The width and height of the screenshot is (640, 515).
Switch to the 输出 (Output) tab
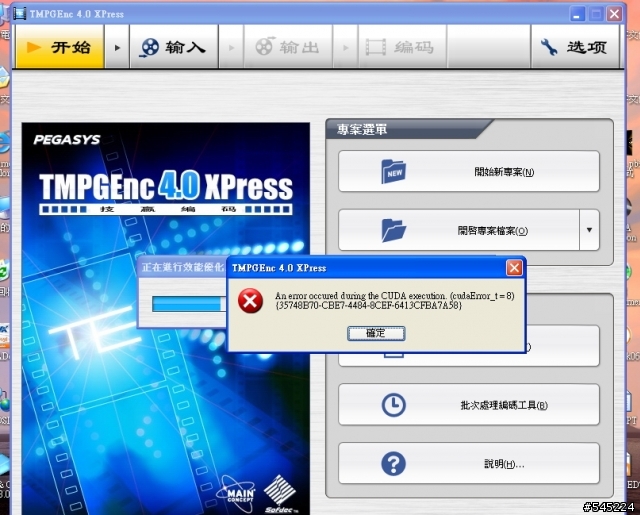click(x=288, y=47)
